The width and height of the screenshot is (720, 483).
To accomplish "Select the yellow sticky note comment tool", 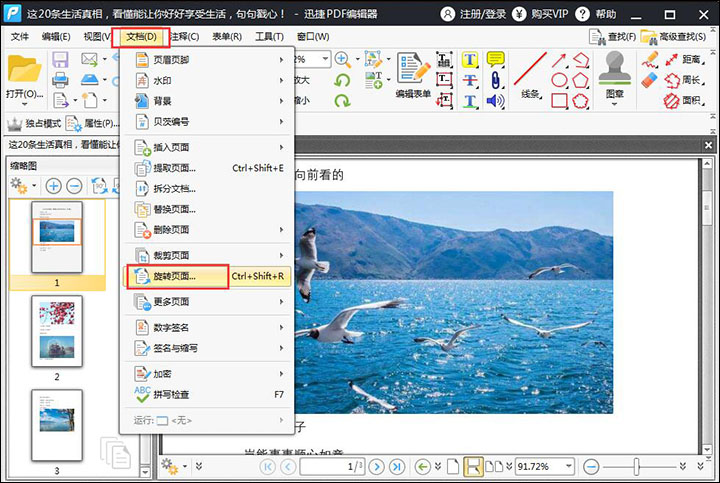I will coord(495,60).
